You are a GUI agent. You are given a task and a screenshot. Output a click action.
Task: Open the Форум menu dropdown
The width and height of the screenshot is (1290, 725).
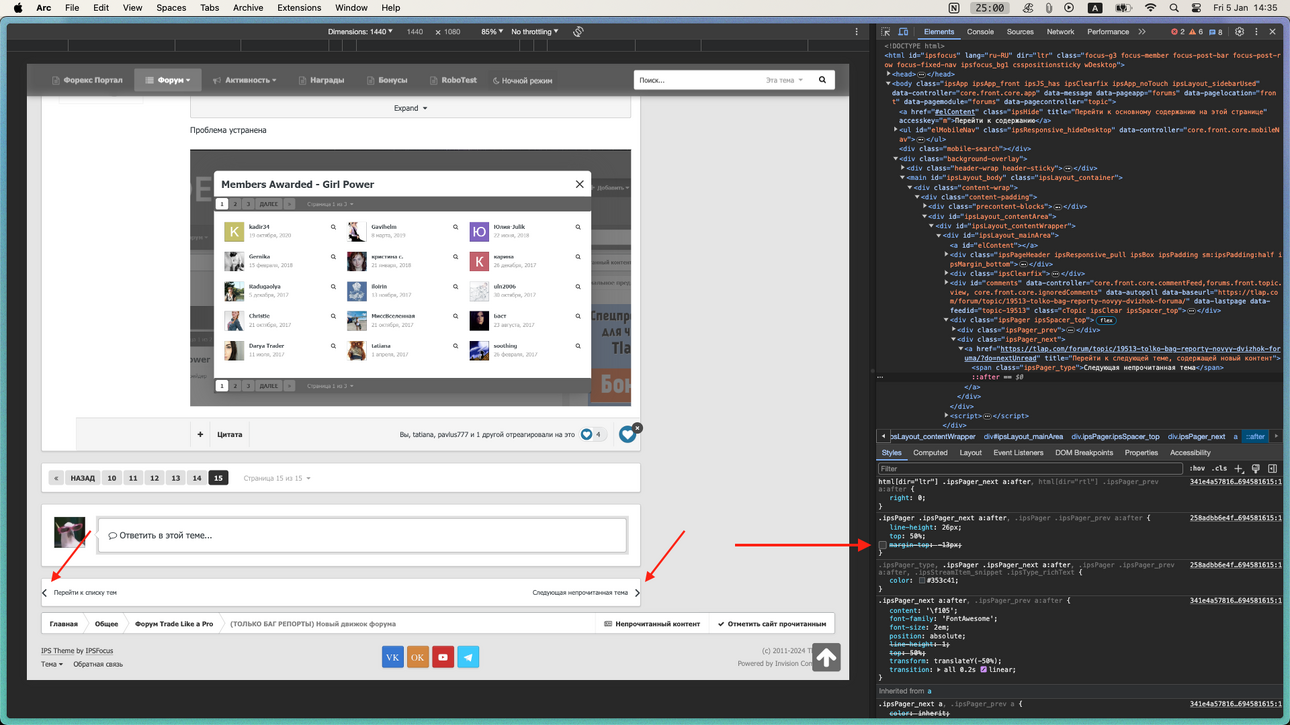click(168, 80)
